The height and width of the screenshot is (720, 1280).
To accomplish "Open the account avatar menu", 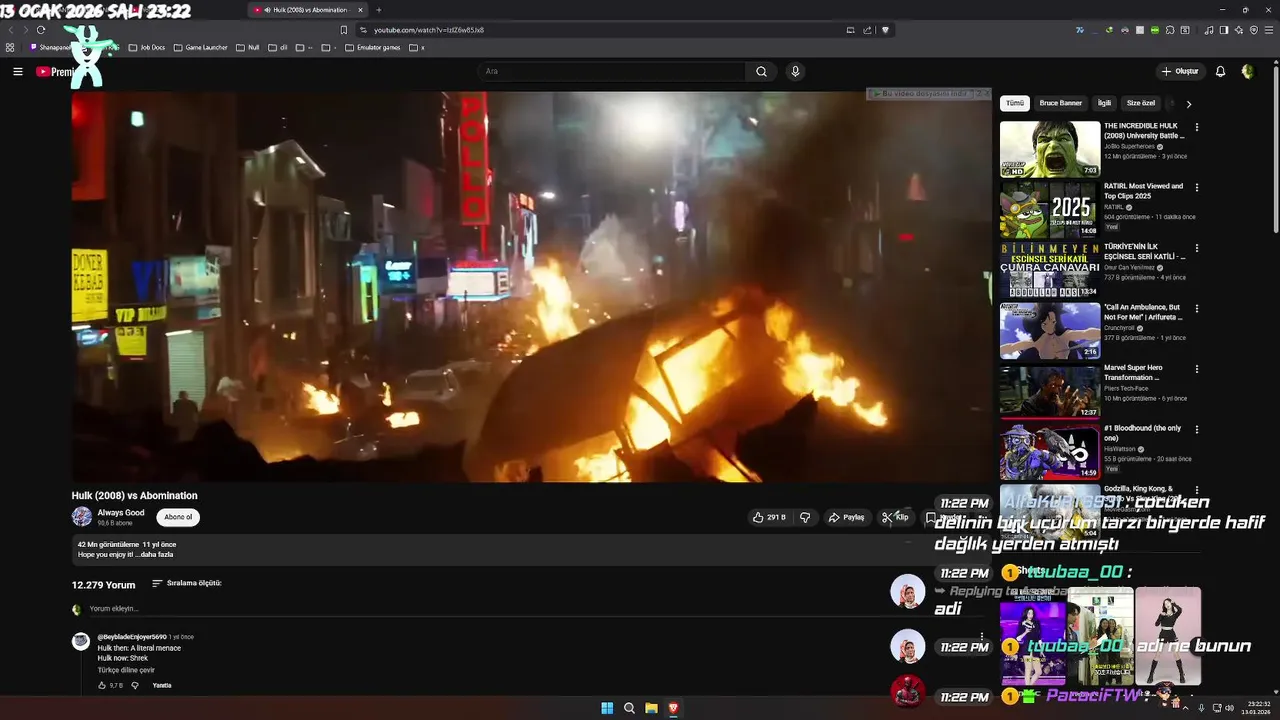I will point(1247,71).
